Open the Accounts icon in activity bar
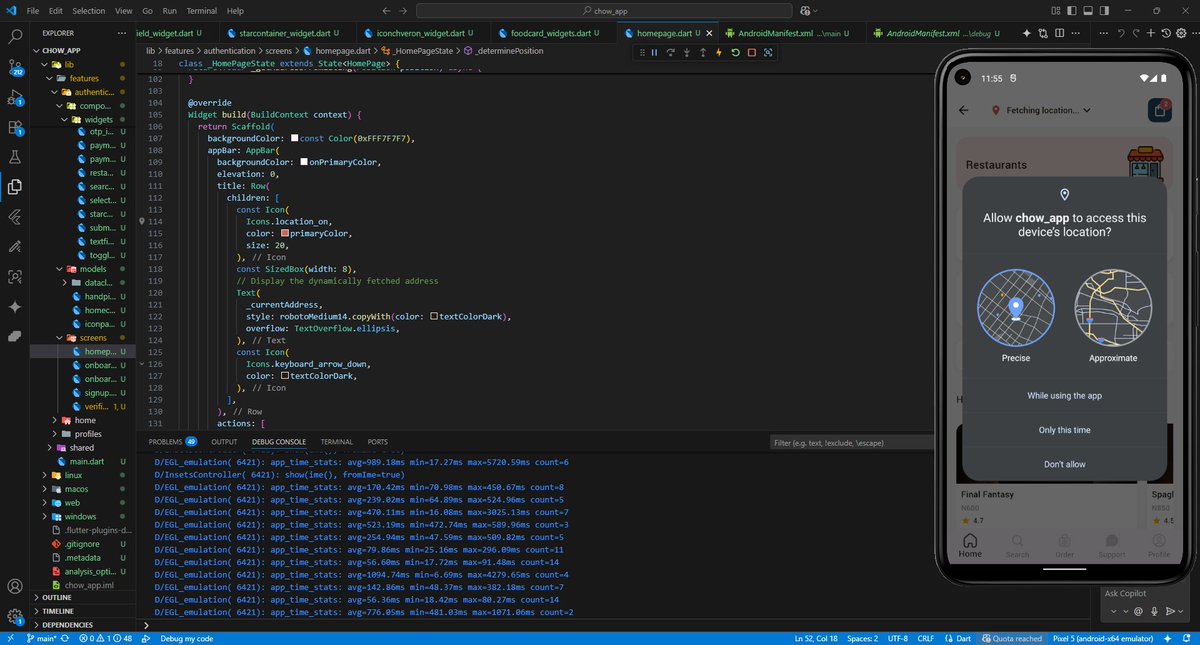 (15, 587)
